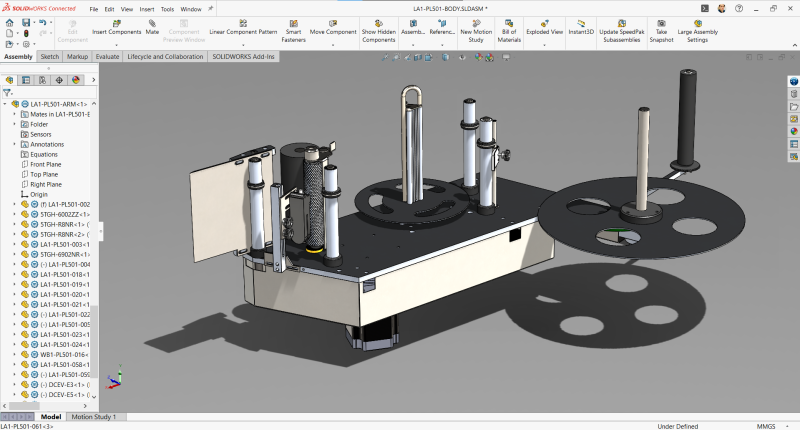The image size is (800, 430).
Task: Click Update SpeedPak Subassemblies
Action: point(622,25)
